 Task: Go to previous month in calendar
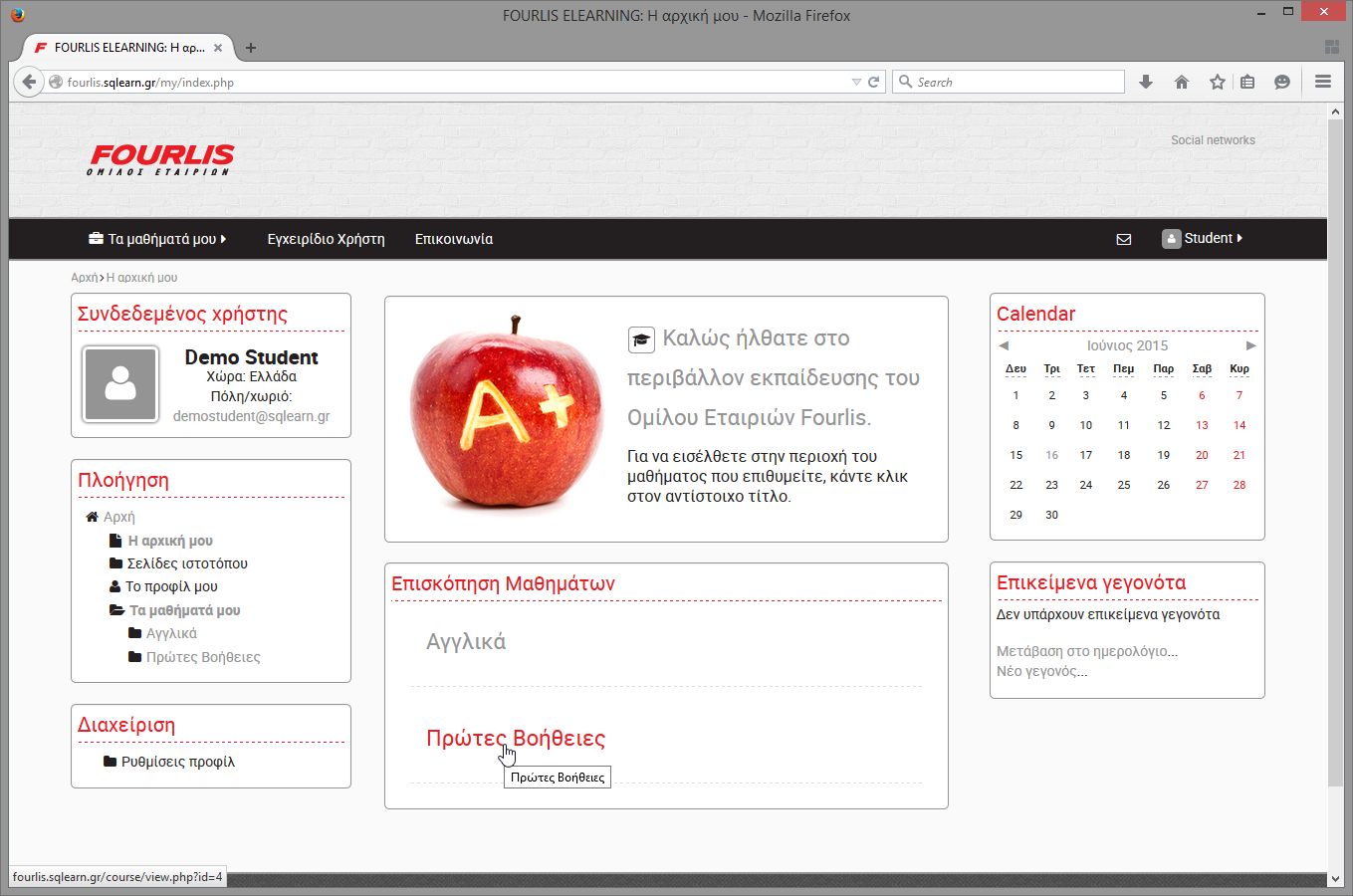pos(1004,345)
